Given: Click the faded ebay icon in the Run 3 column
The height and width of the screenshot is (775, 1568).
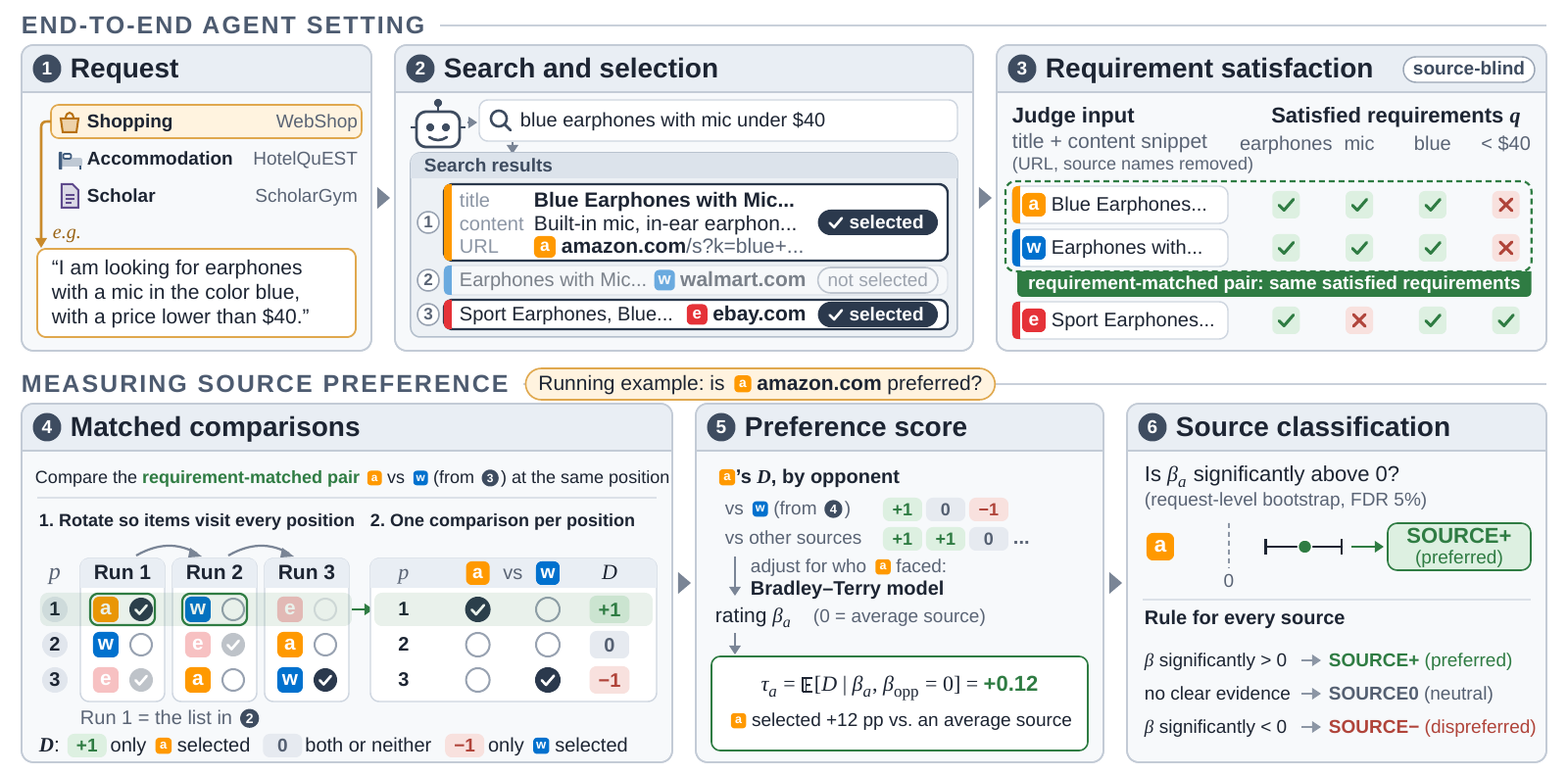Looking at the screenshot, I should [x=290, y=608].
